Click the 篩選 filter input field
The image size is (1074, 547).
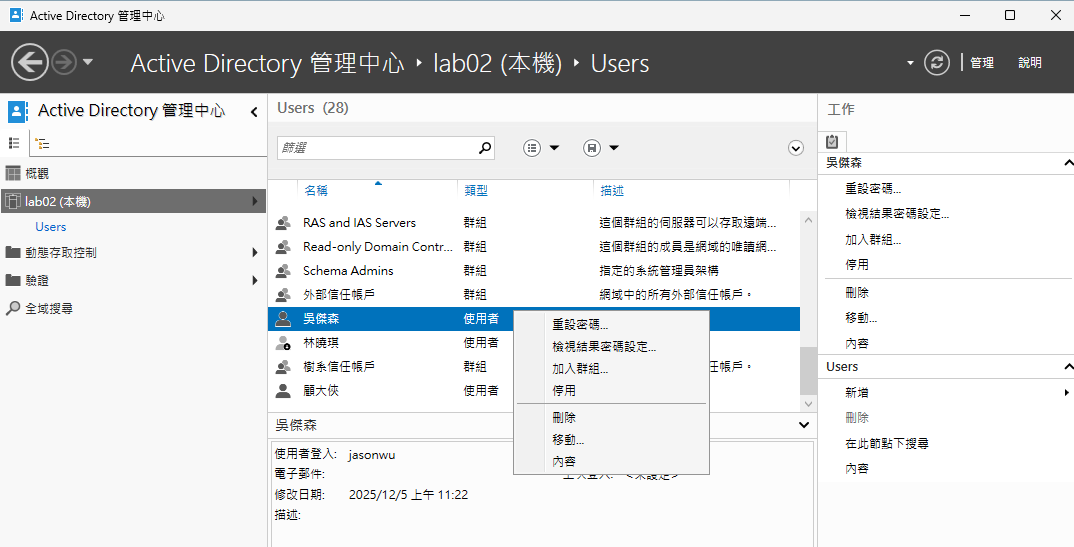point(377,148)
